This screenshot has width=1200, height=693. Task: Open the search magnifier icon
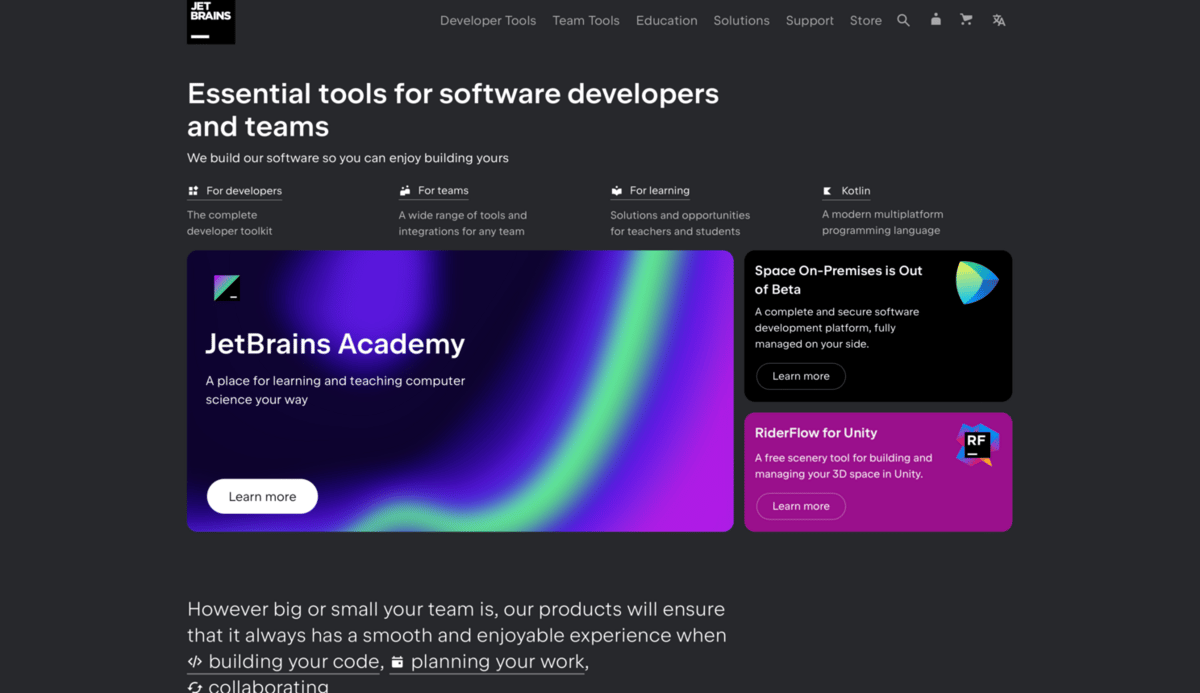pos(903,20)
